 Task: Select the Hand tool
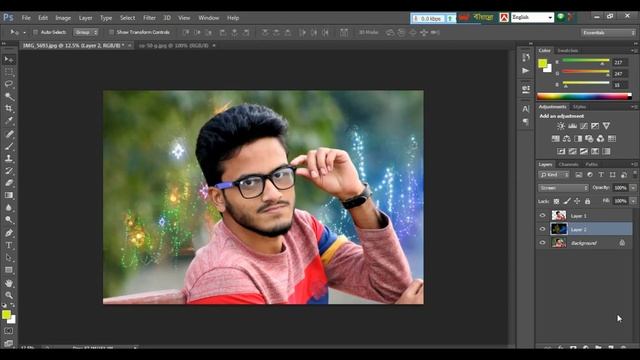click(x=9, y=283)
